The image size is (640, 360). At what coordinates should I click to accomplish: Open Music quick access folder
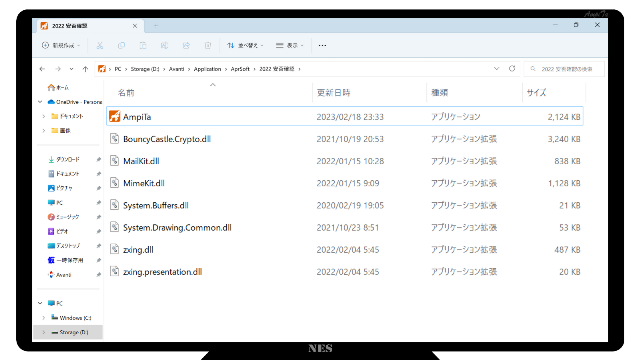(63, 217)
